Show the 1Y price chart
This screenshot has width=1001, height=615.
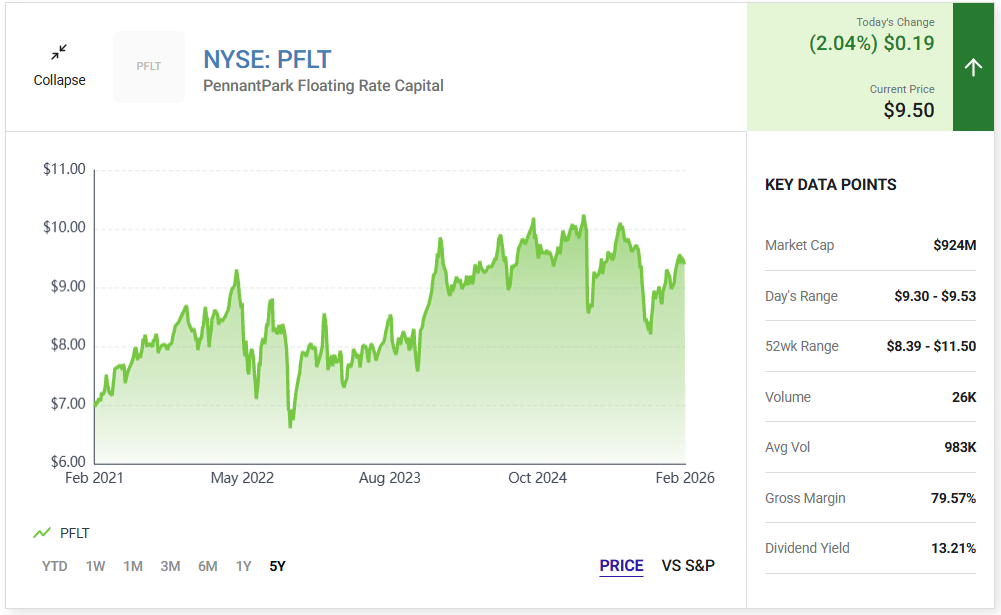click(x=243, y=566)
